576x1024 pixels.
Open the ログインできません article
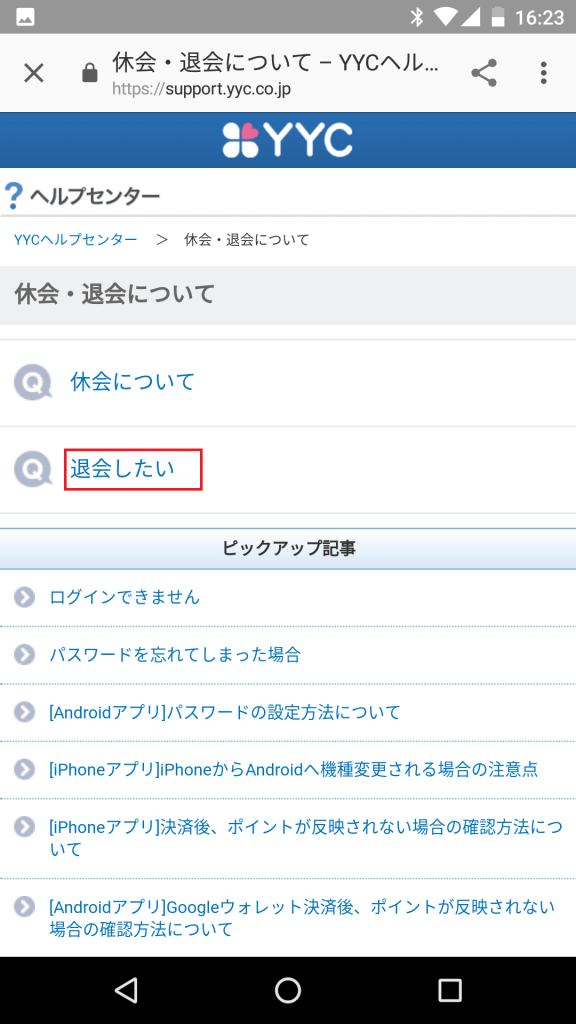[125, 597]
